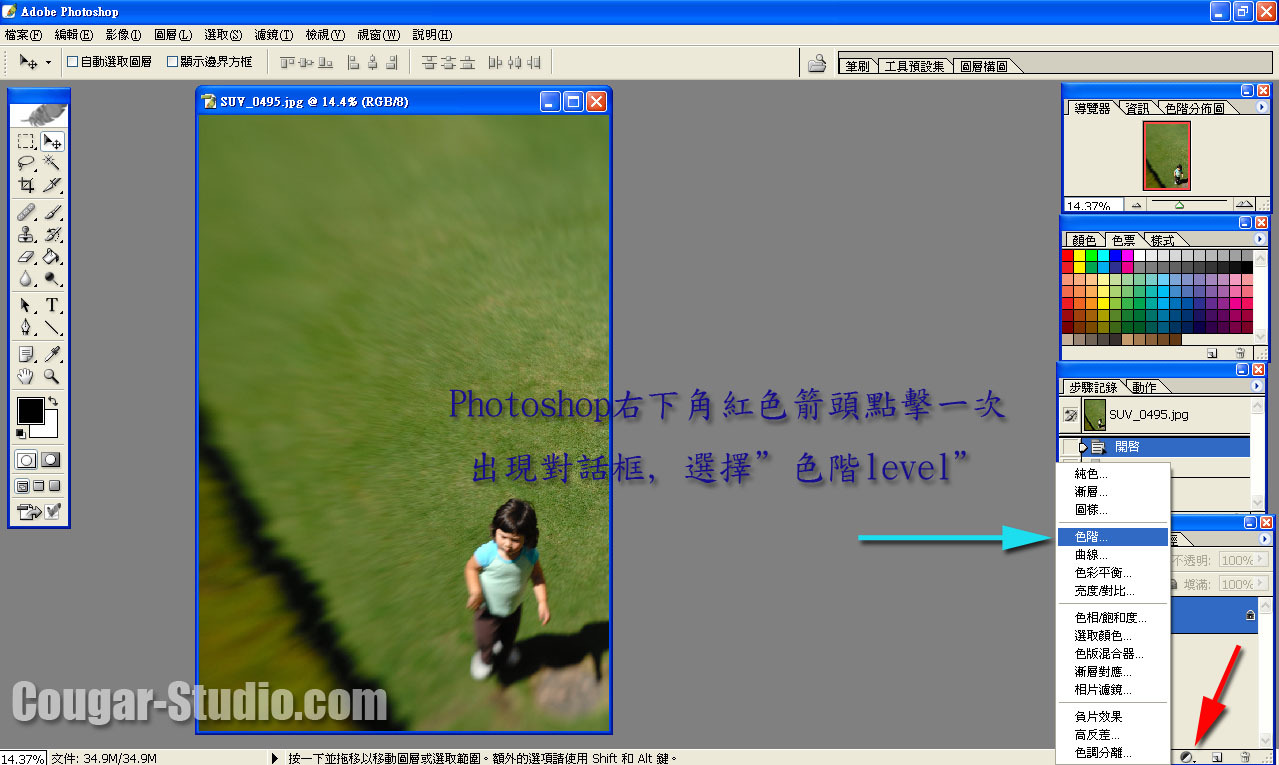Choose 色階 from adjustment layer menu
The width and height of the screenshot is (1279, 765).
[1112, 537]
